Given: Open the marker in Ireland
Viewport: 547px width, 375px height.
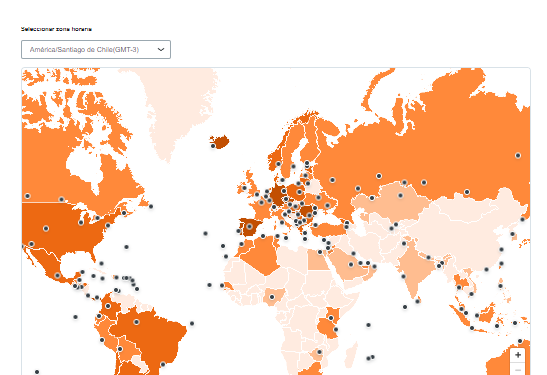Looking at the screenshot, I should [244, 188].
